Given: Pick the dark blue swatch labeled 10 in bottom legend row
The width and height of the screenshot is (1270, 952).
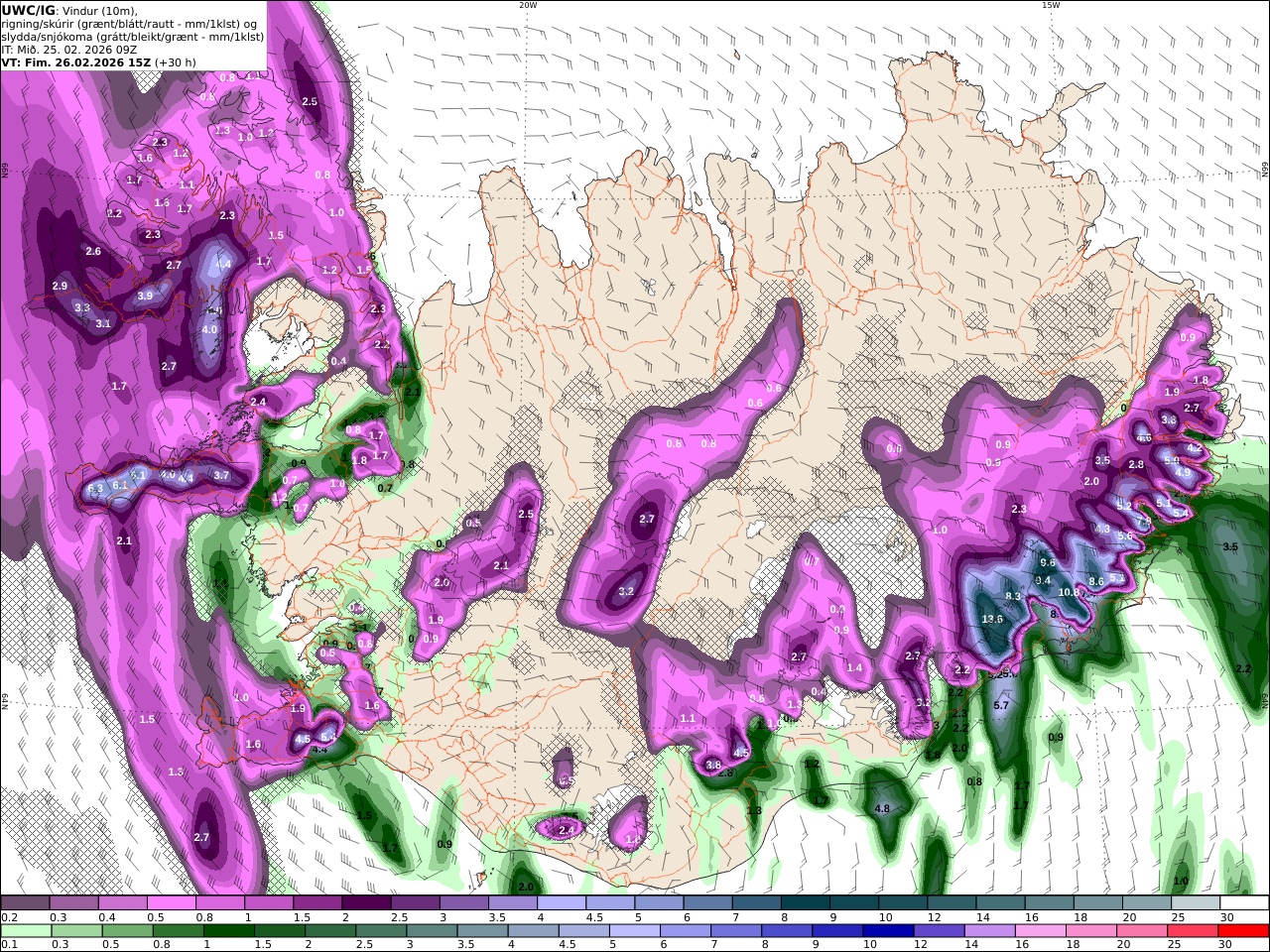Looking at the screenshot, I should [x=886, y=930].
